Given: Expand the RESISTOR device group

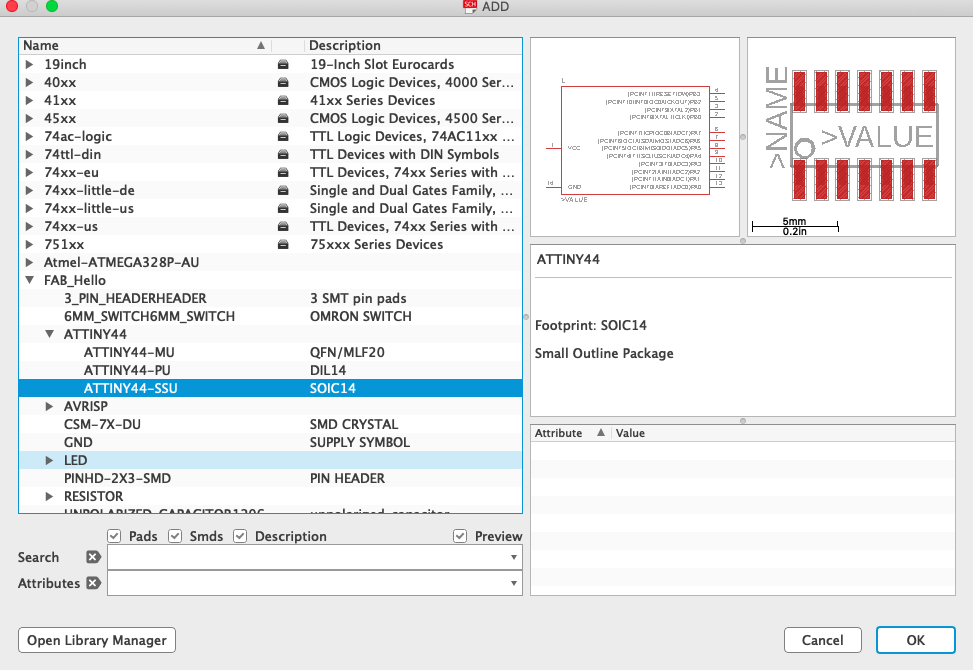Looking at the screenshot, I should coord(49,496).
